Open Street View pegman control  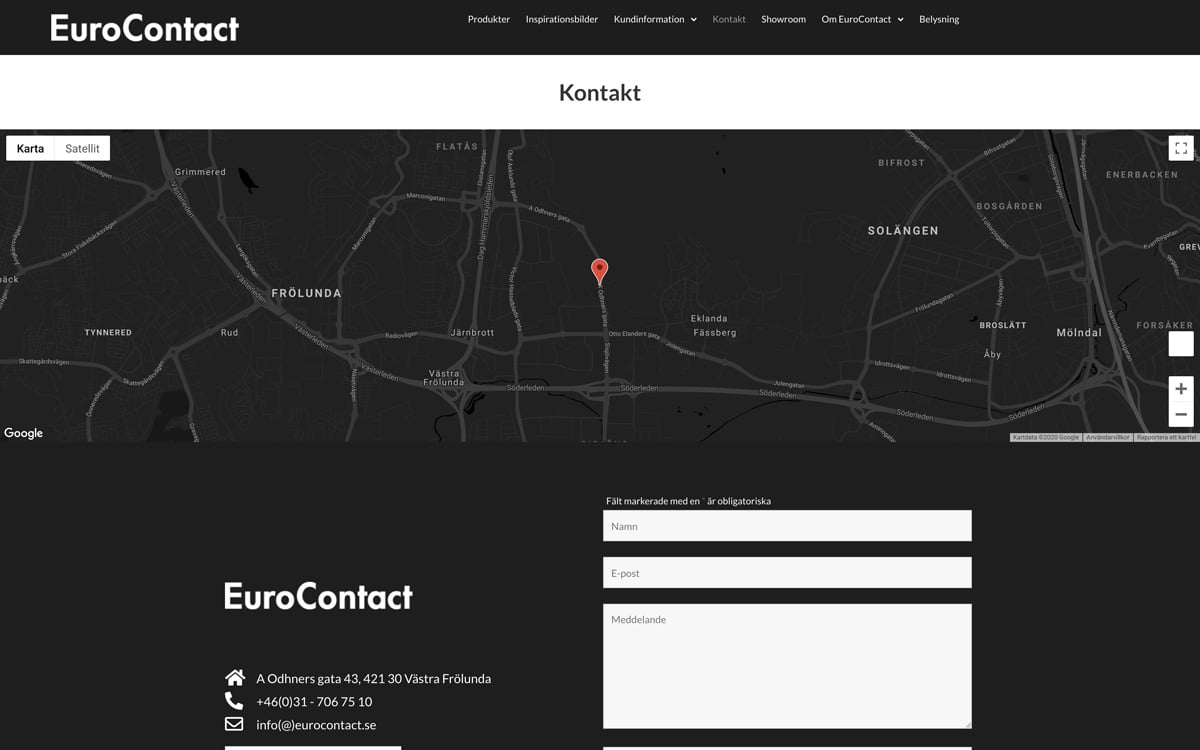[x=1181, y=344]
